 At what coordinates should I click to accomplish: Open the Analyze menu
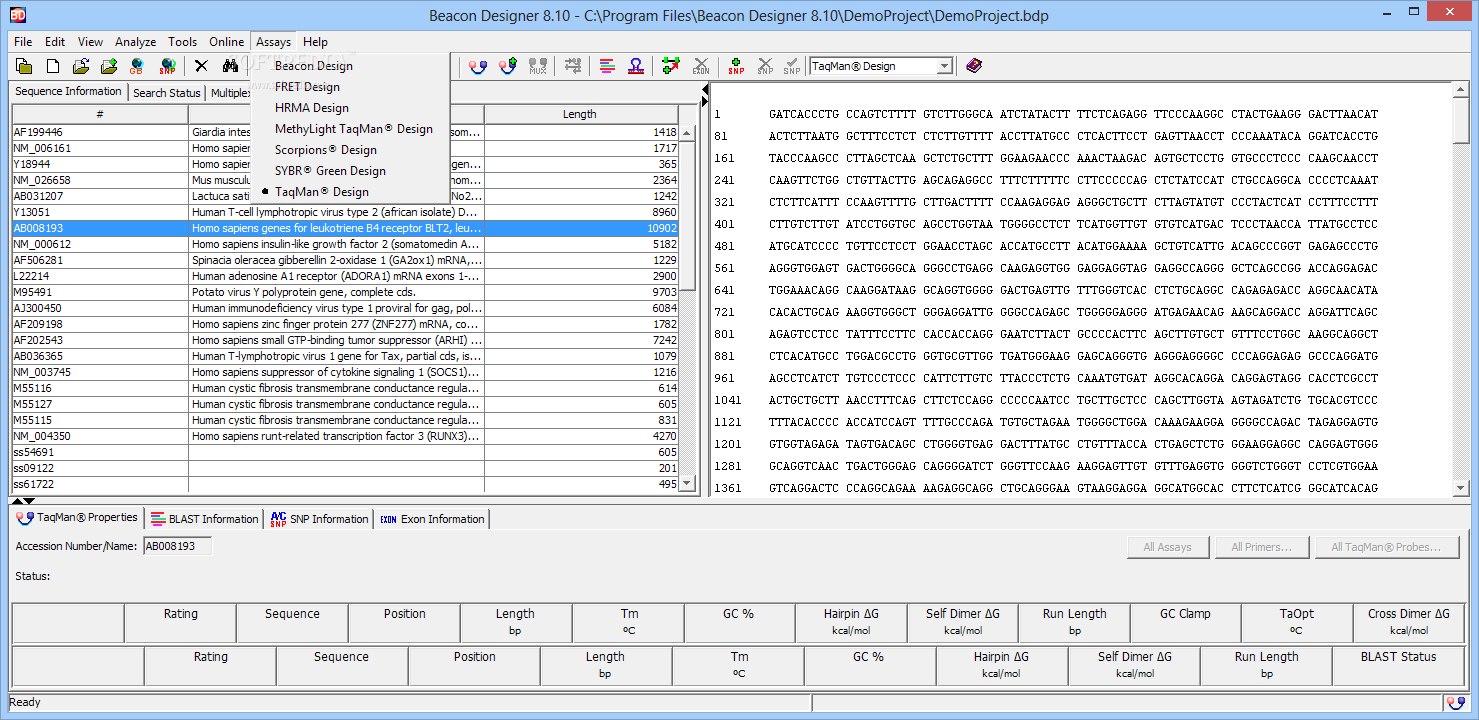coord(135,42)
